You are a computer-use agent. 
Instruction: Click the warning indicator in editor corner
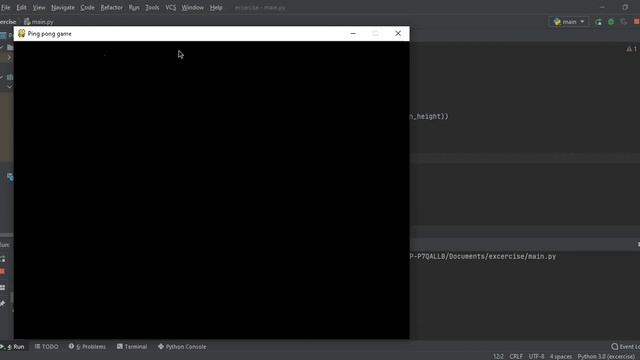(631, 49)
